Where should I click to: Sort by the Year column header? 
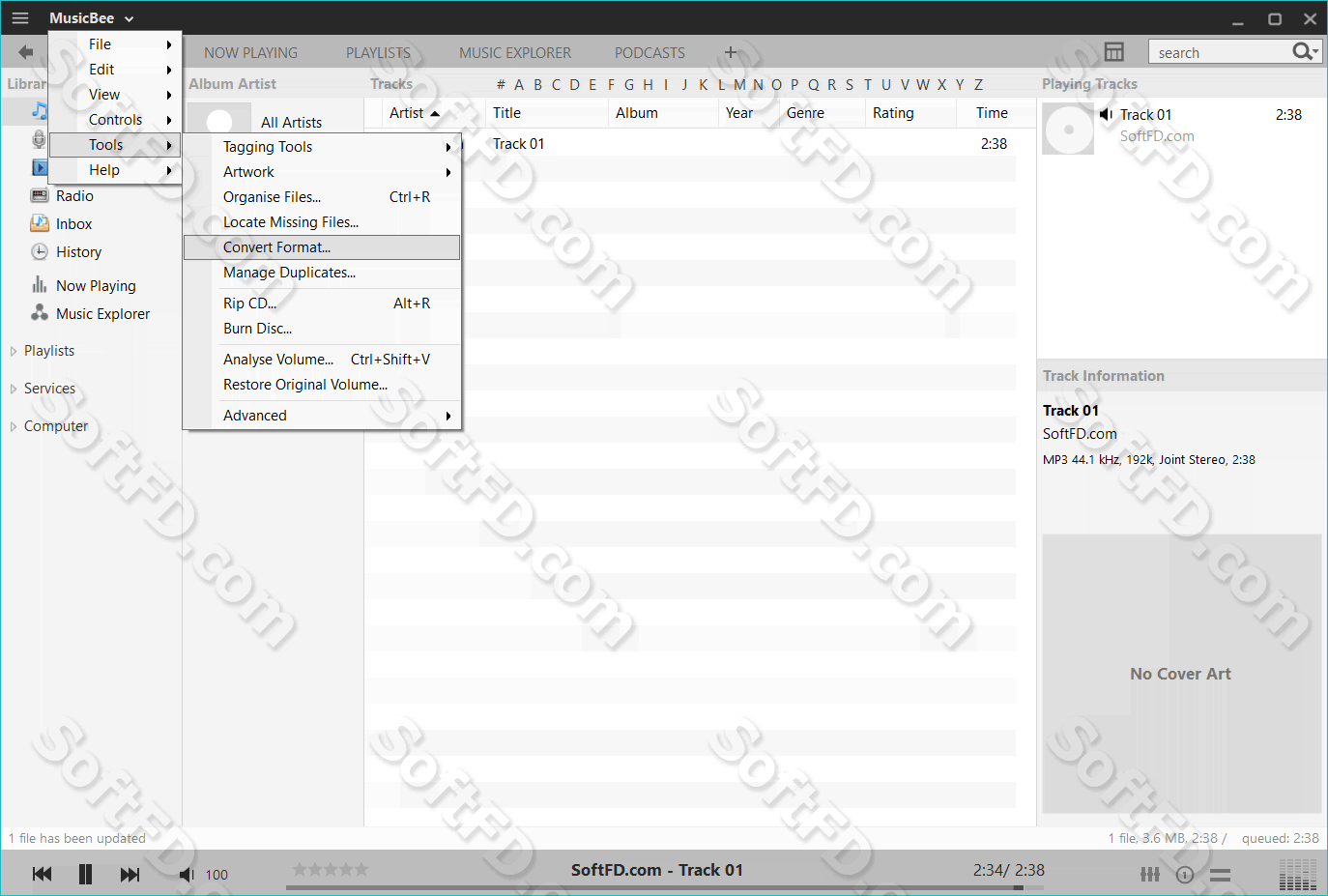[x=749, y=113]
